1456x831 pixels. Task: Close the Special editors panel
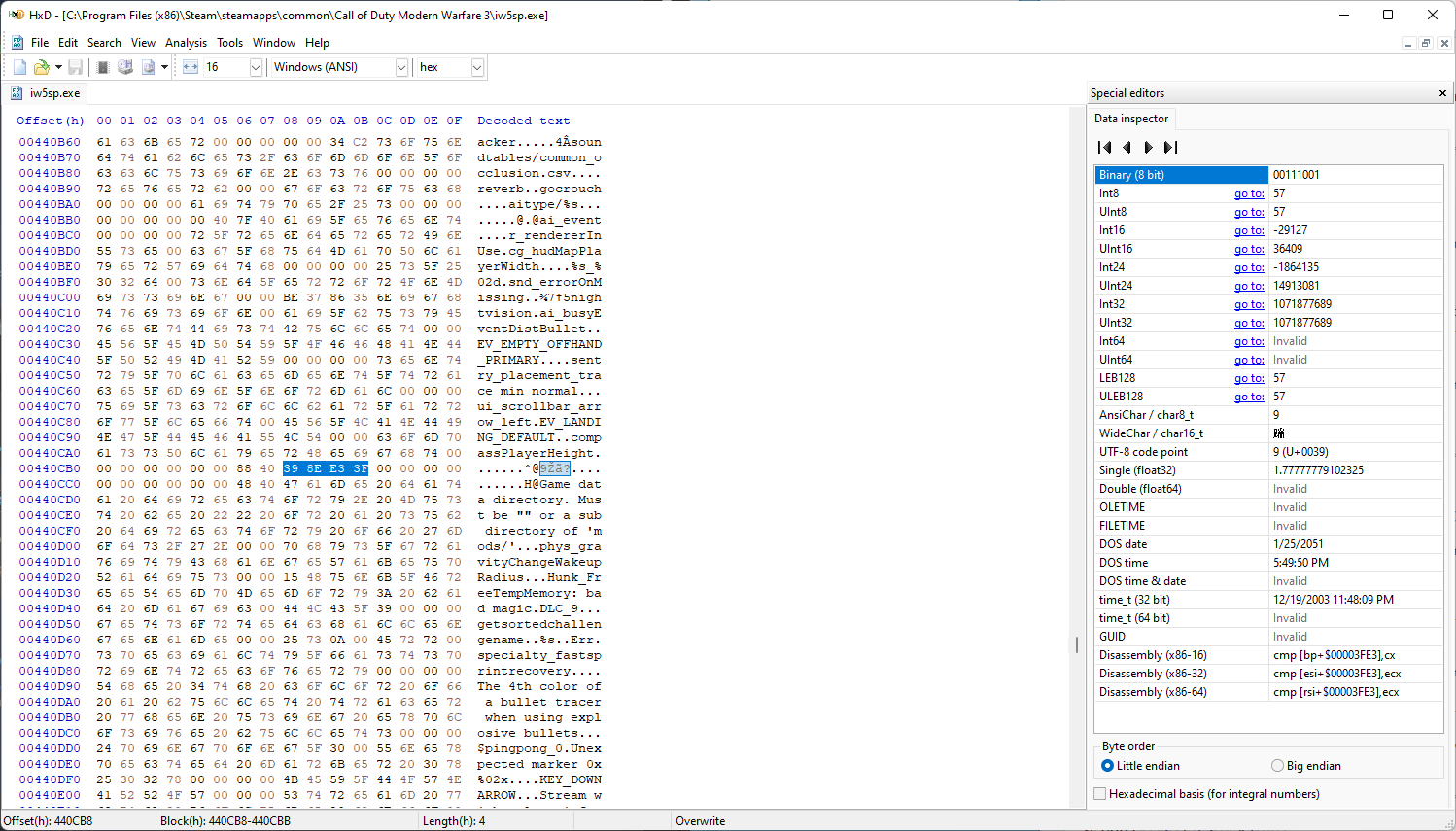point(1442,93)
